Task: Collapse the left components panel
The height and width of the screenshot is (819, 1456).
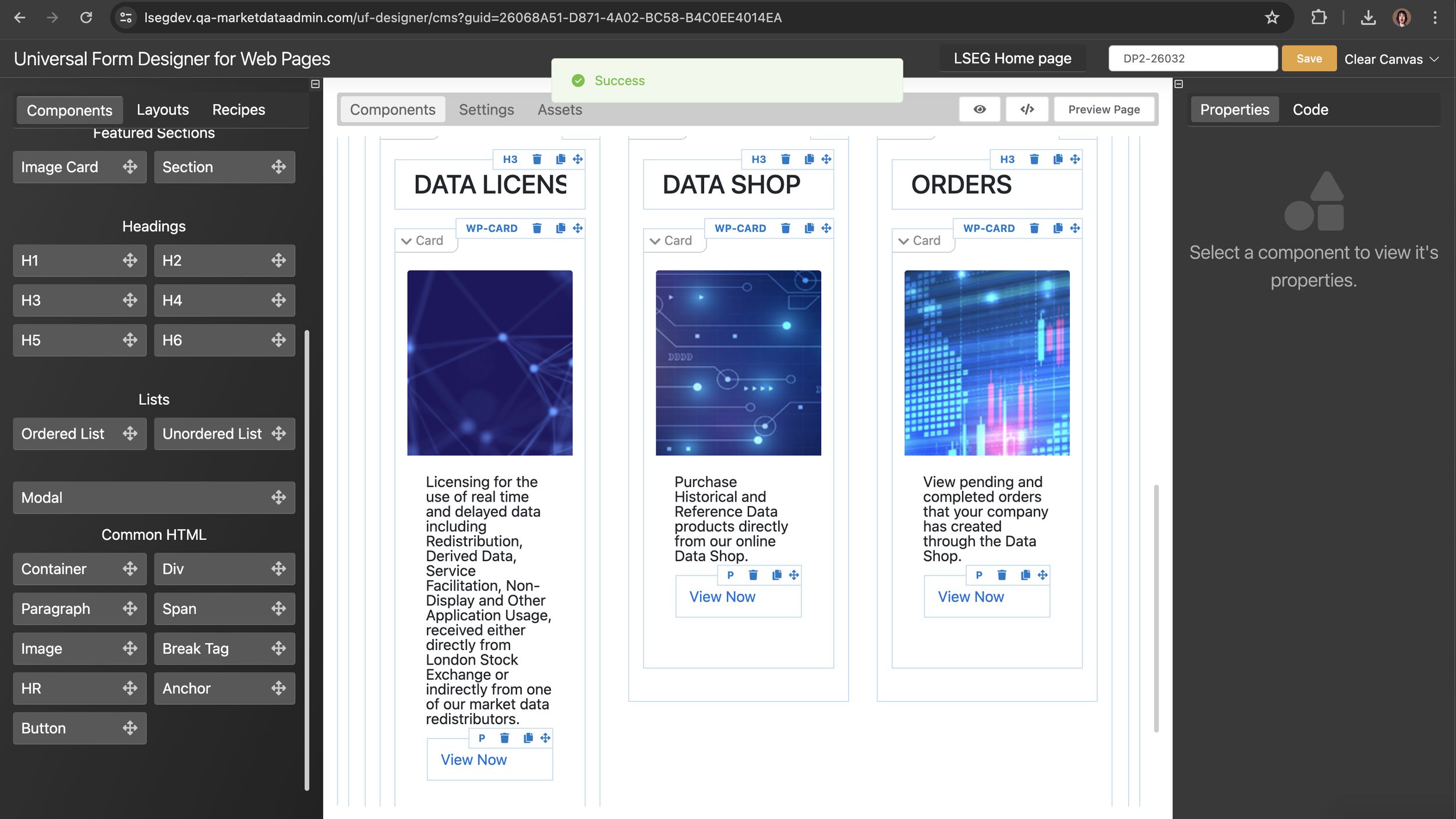Action: point(315,84)
